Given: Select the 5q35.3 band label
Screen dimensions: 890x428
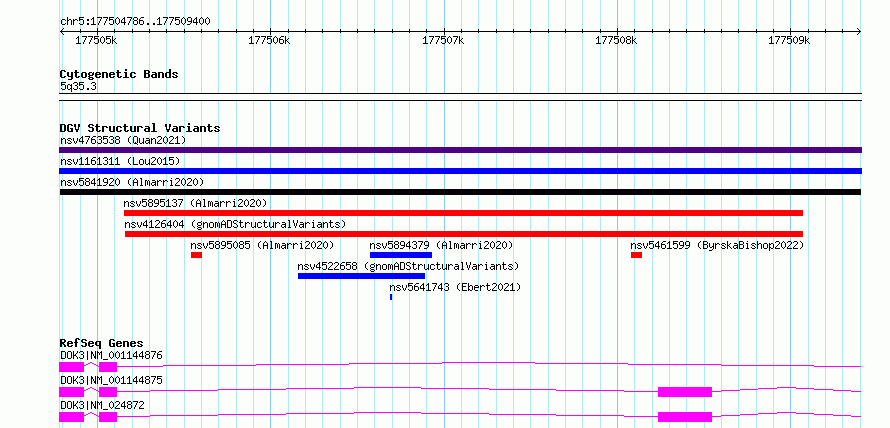Looking at the screenshot, I should click(78, 87).
